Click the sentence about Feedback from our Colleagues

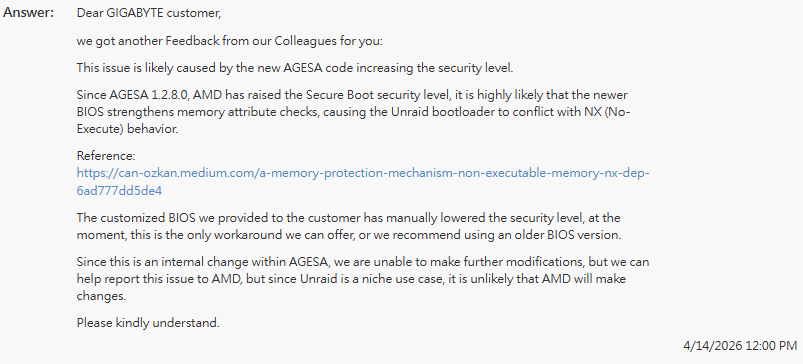(229, 41)
